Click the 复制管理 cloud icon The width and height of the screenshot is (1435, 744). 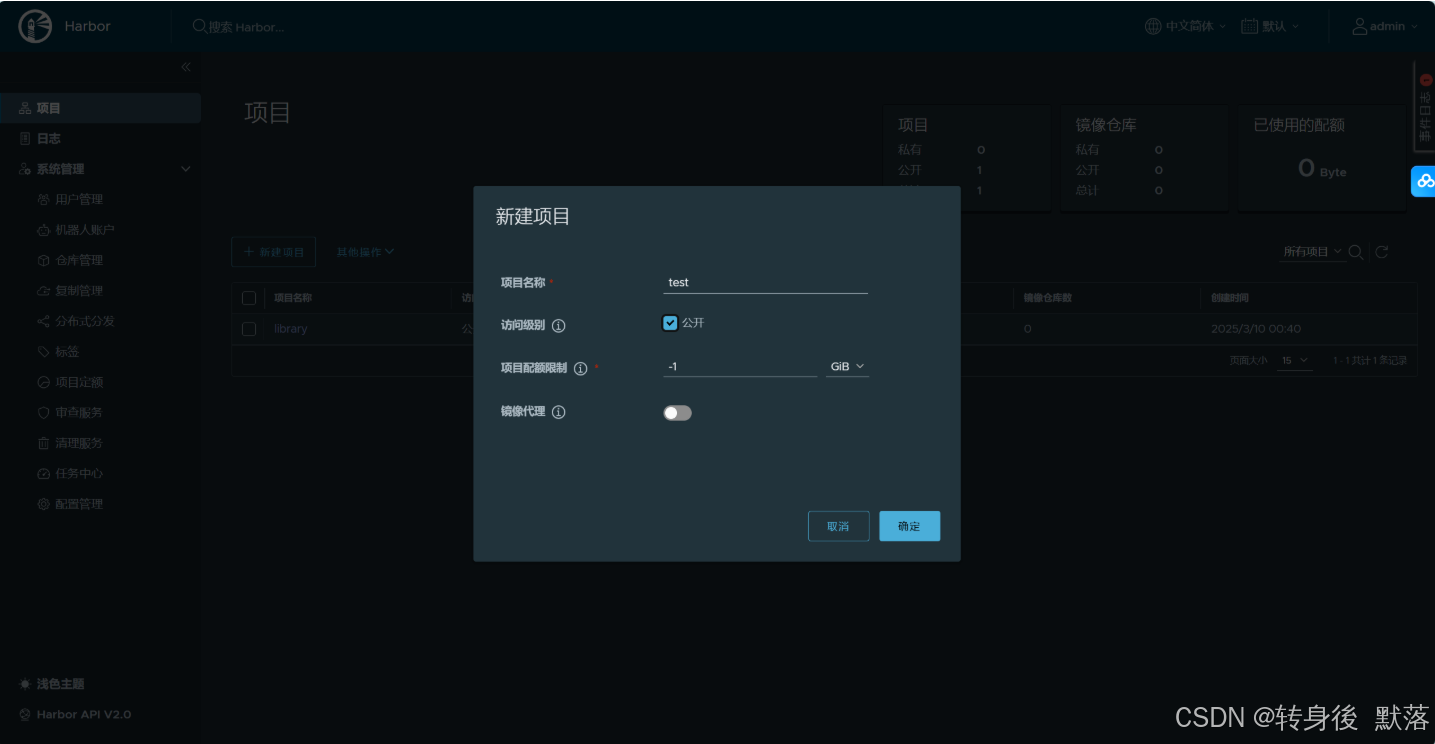coord(43,291)
